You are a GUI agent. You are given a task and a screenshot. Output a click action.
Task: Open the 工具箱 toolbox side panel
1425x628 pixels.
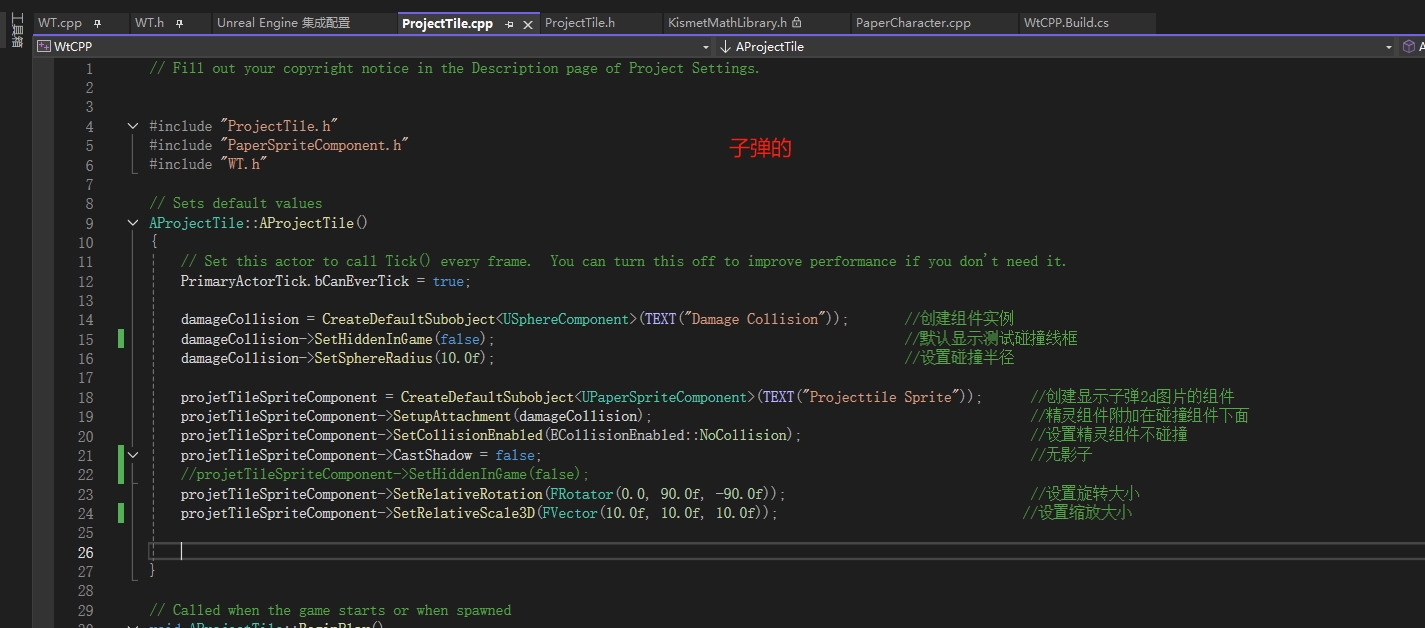pyautogui.click(x=16, y=31)
